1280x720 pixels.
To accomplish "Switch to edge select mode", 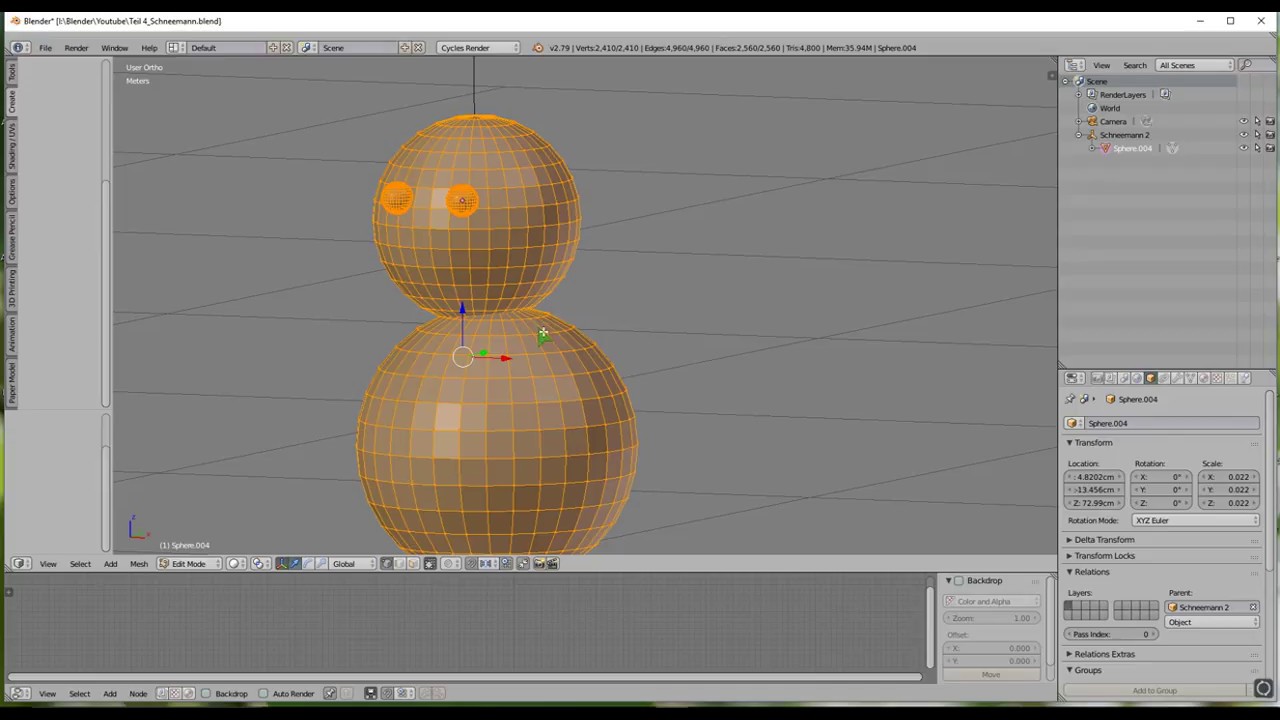I will point(400,564).
